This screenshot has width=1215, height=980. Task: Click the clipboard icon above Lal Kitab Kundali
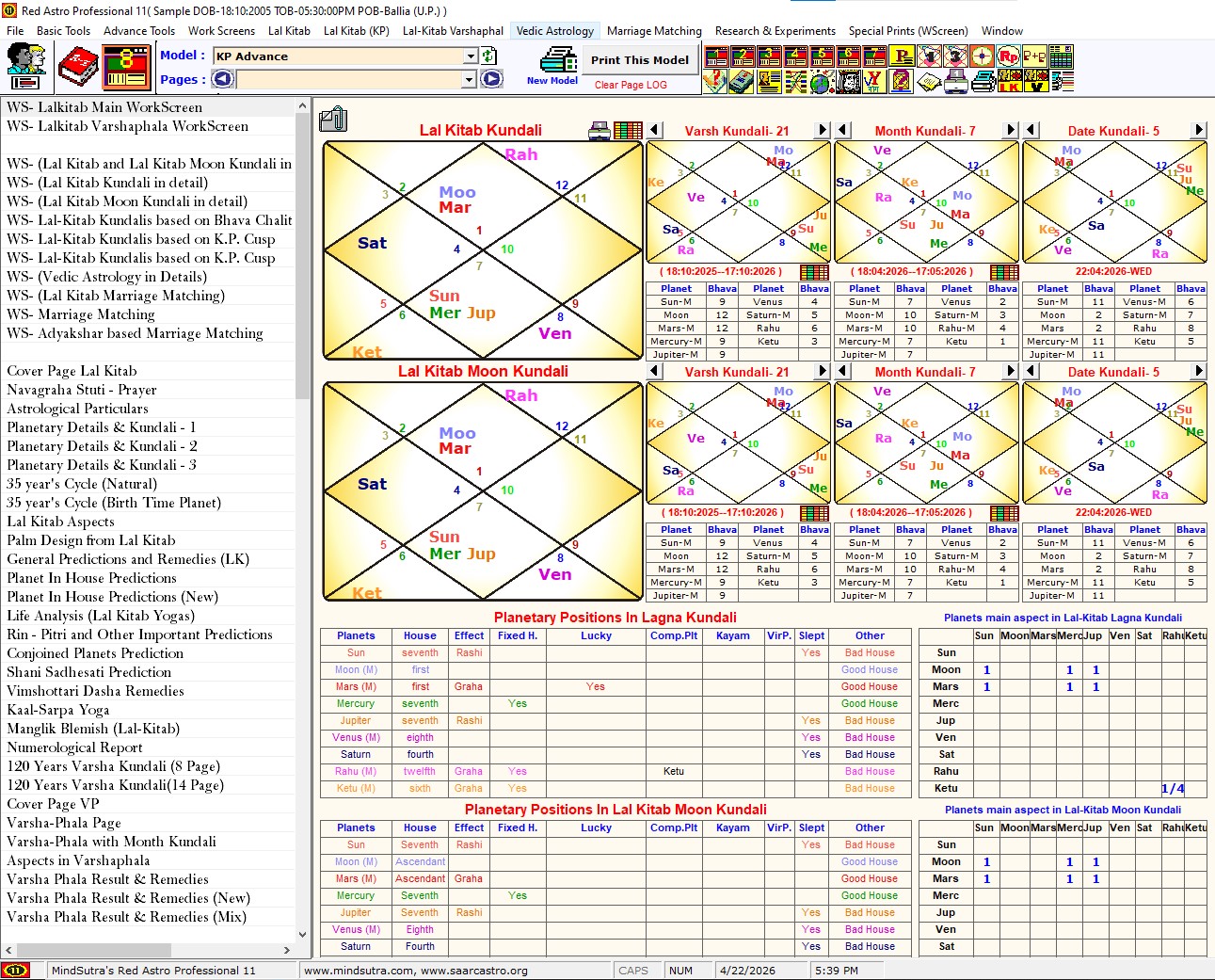[333, 120]
